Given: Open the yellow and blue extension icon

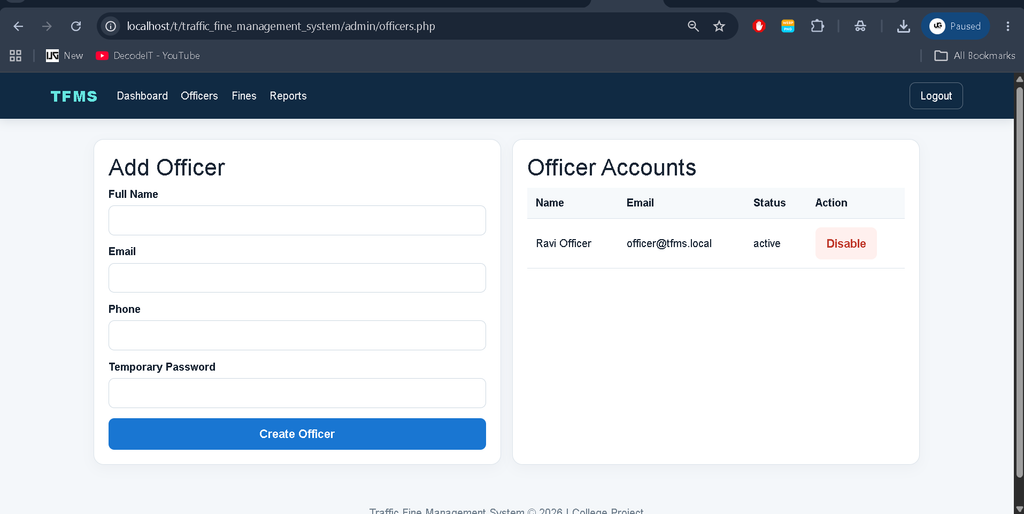Looking at the screenshot, I should click(788, 26).
